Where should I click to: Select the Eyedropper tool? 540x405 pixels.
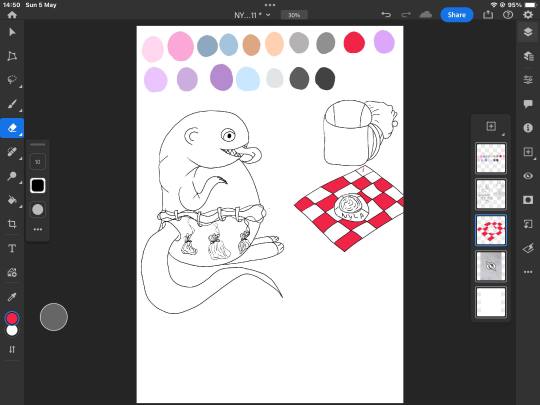[12, 297]
